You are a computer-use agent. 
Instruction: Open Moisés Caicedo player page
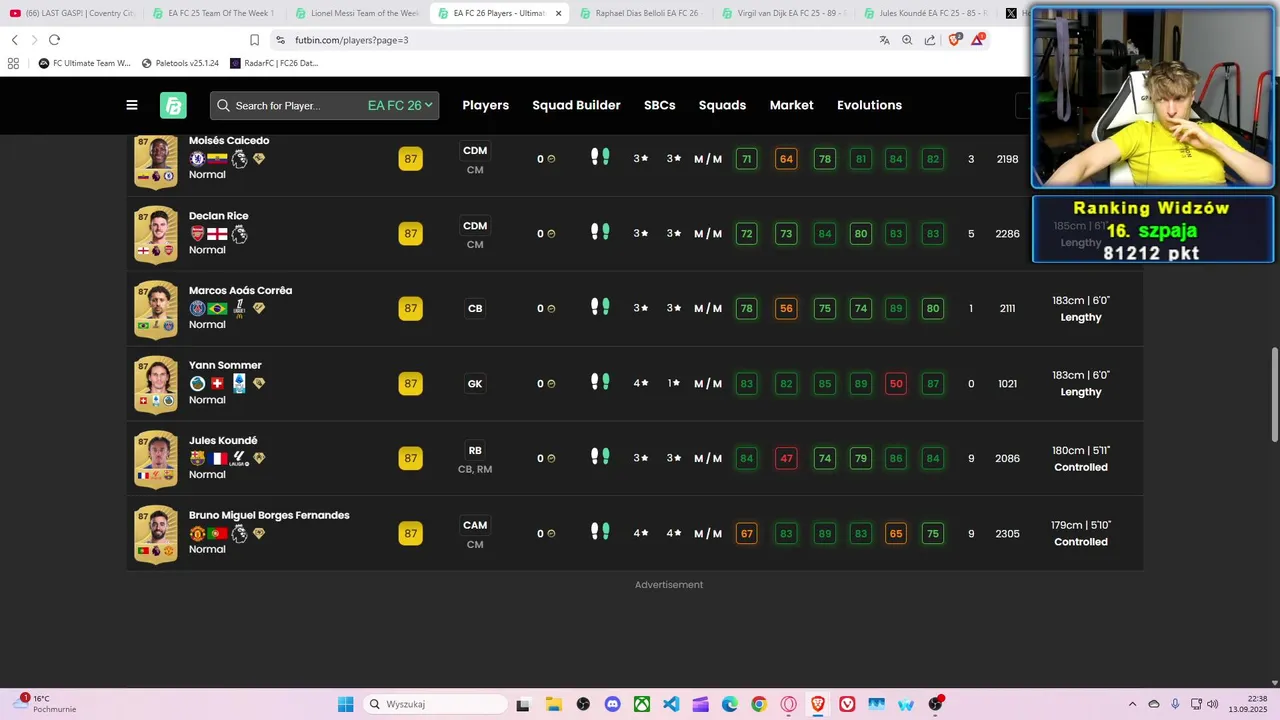[229, 141]
